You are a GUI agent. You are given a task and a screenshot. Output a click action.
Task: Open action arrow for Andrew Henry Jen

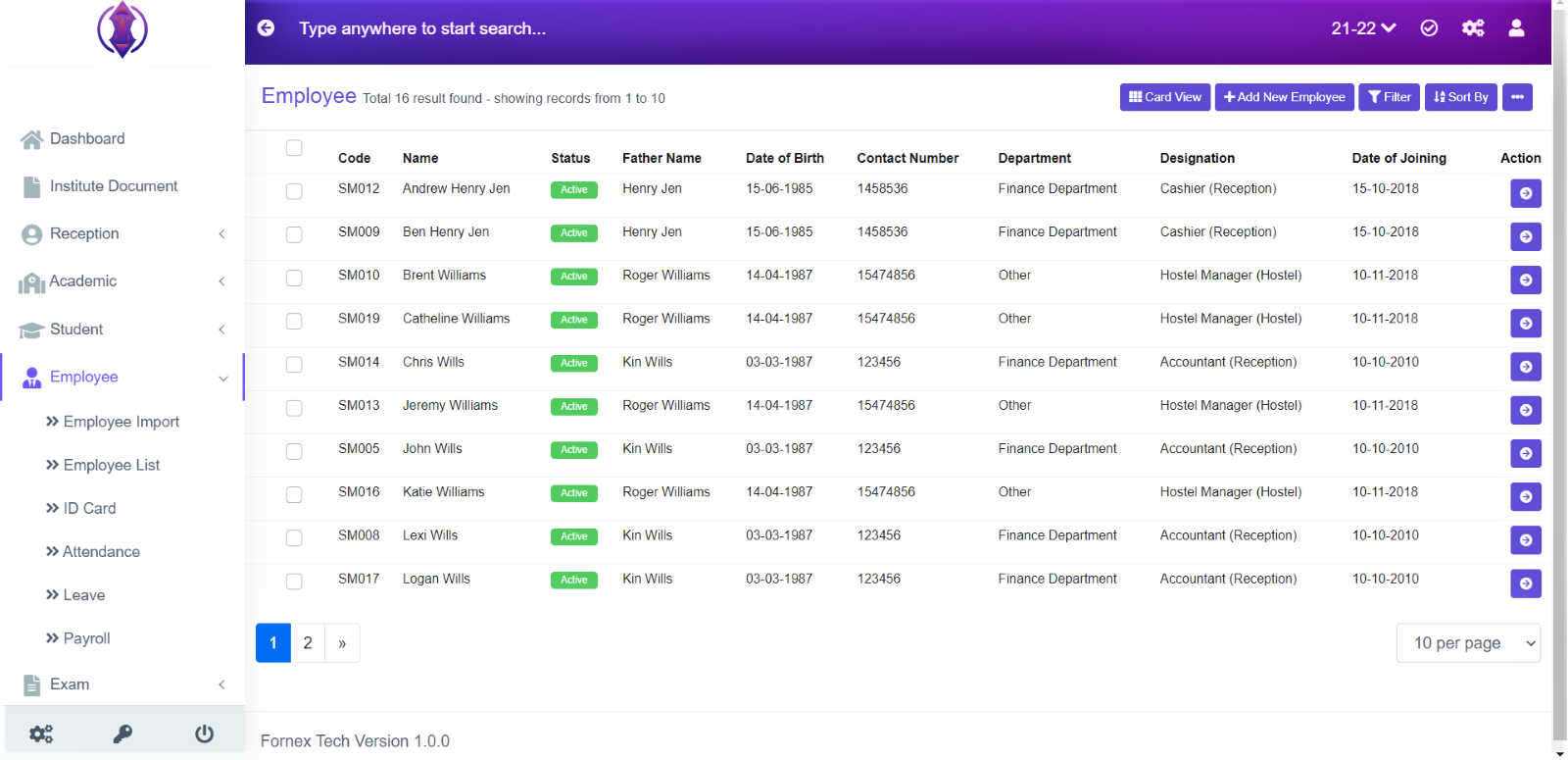coord(1526,193)
